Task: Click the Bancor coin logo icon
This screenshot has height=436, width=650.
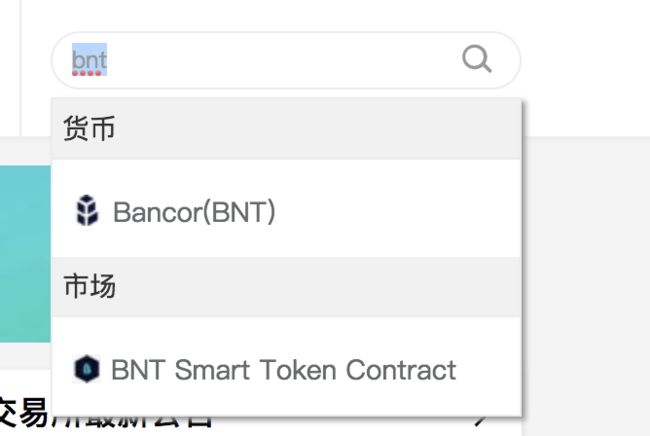Action: click(x=87, y=211)
